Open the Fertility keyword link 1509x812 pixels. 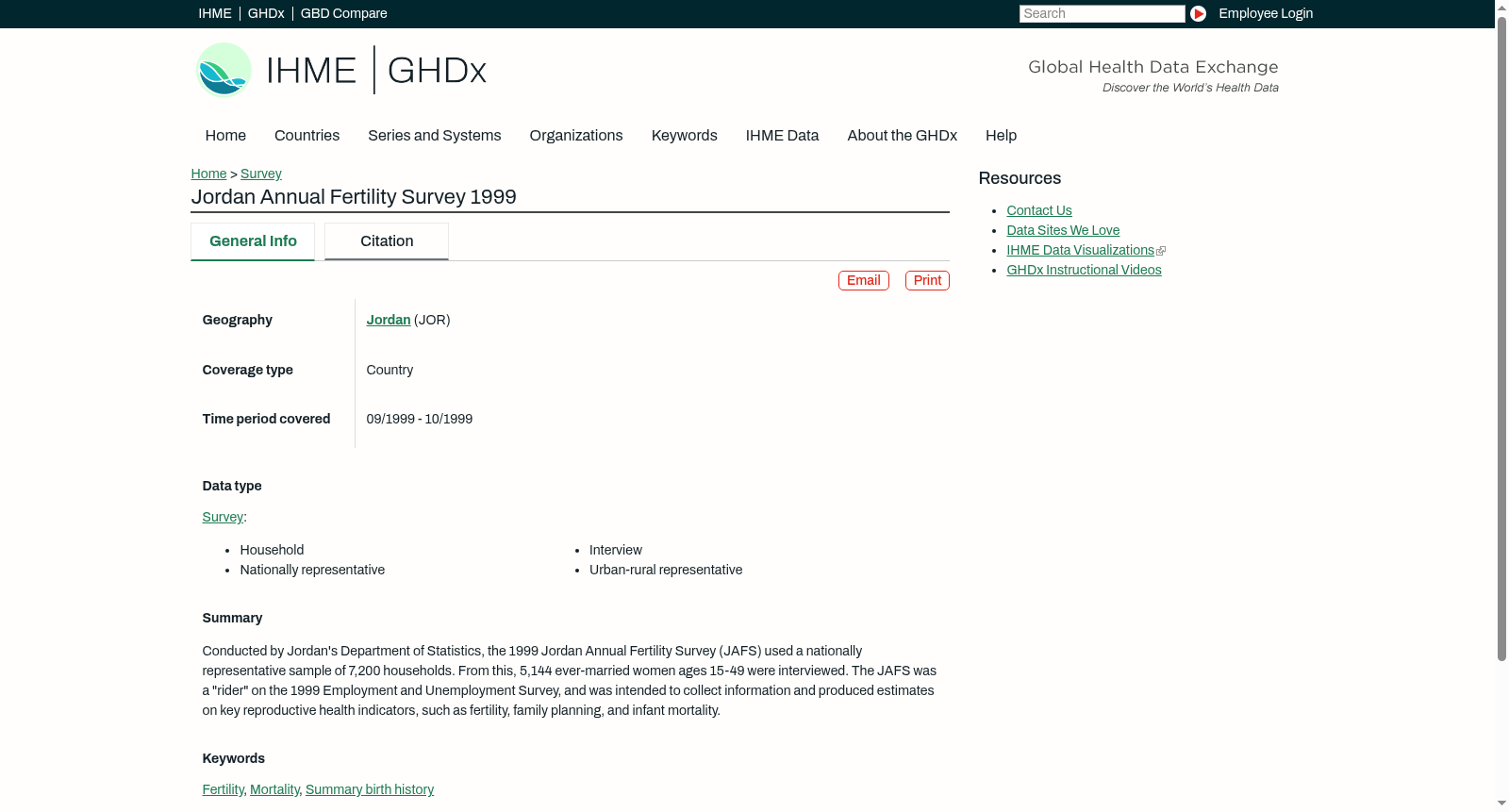point(223,789)
